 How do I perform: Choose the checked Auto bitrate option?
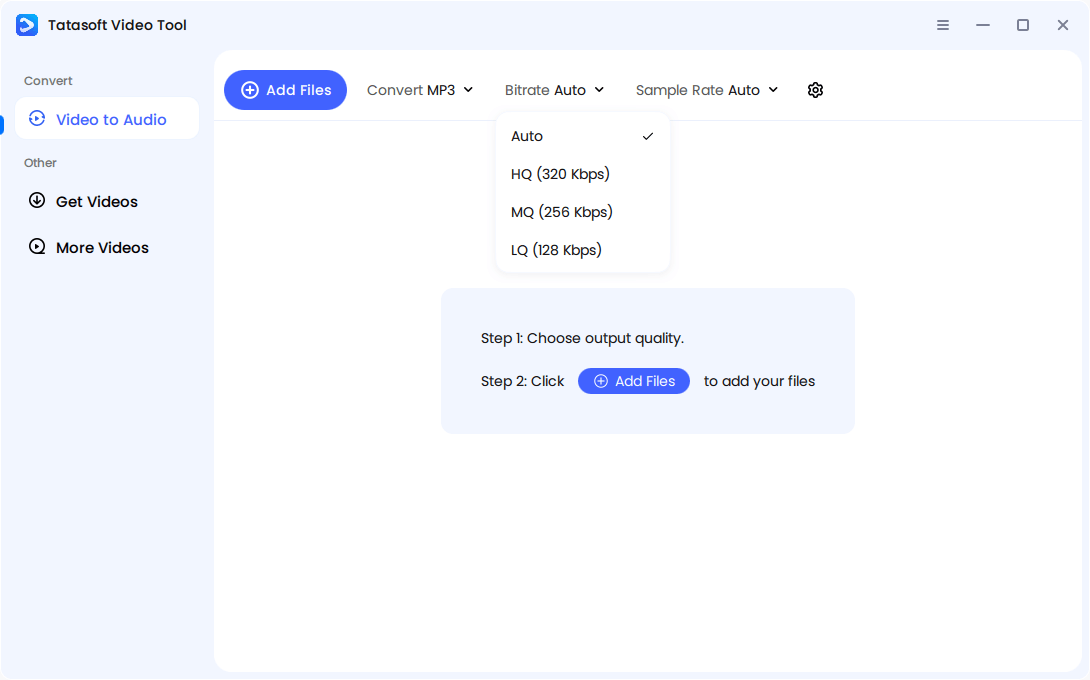coord(527,136)
